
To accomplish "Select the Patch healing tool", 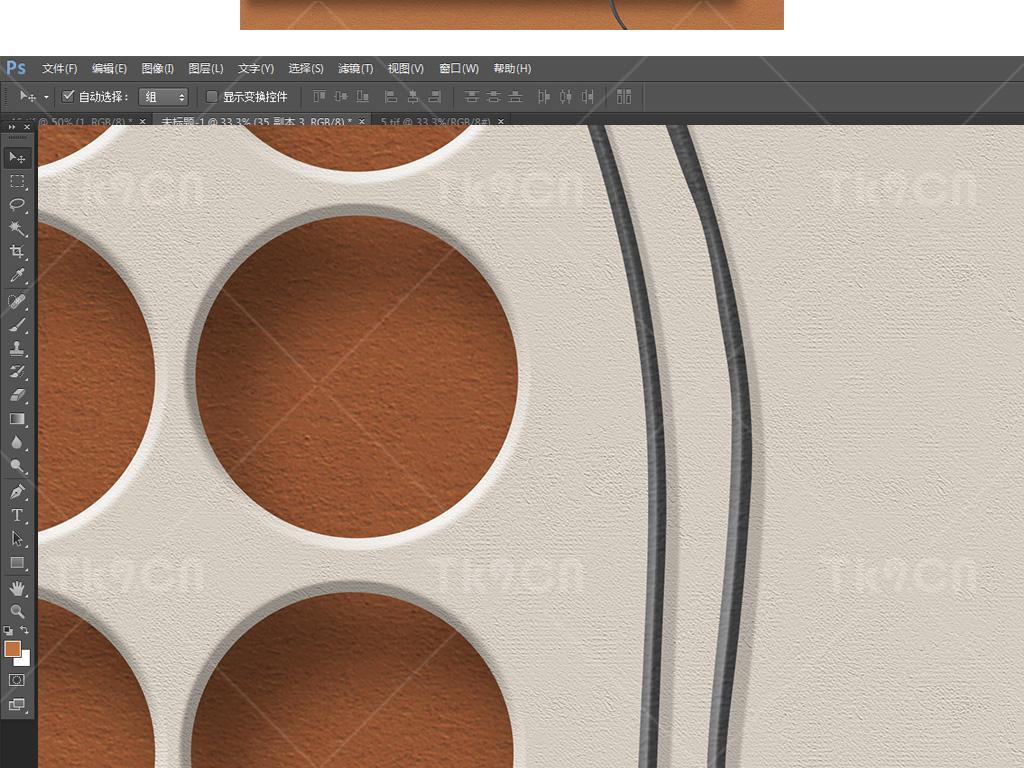I will click(x=17, y=301).
